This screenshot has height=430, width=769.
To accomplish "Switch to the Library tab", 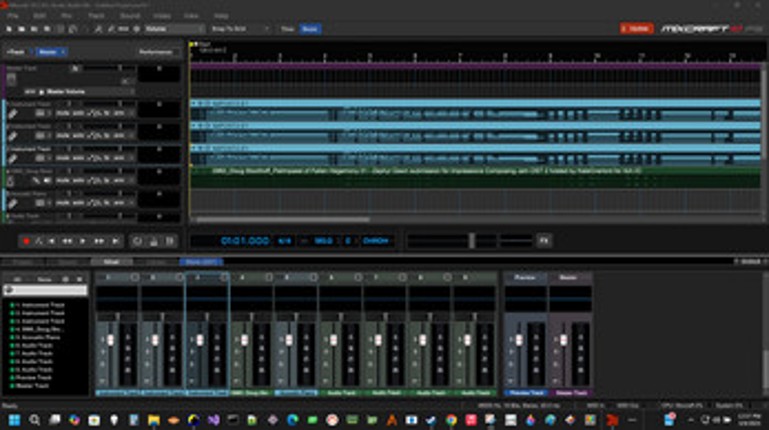I will 152,262.
